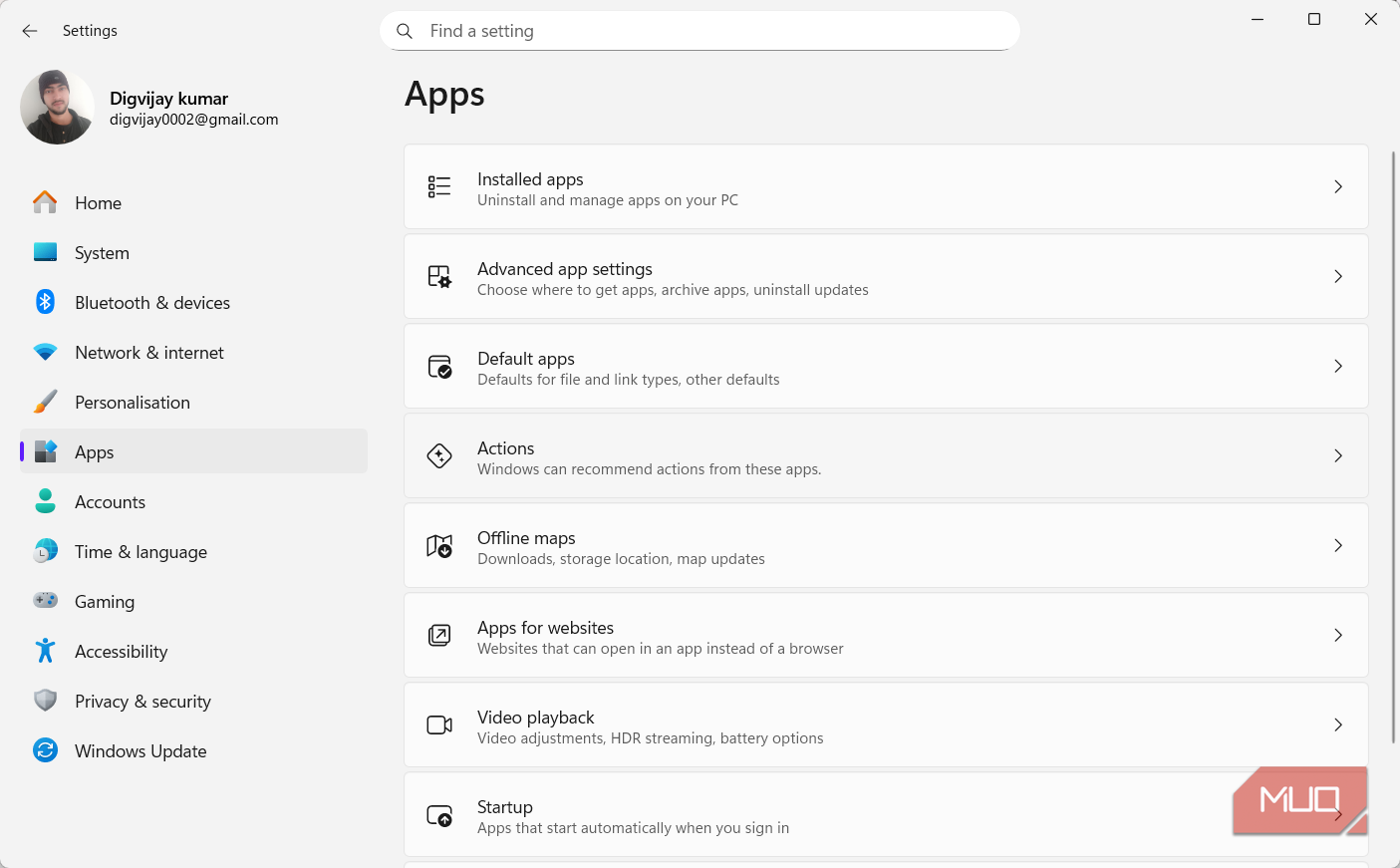Click the Video playback chevron arrow
This screenshot has height=868, width=1400.
tap(1338, 724)
